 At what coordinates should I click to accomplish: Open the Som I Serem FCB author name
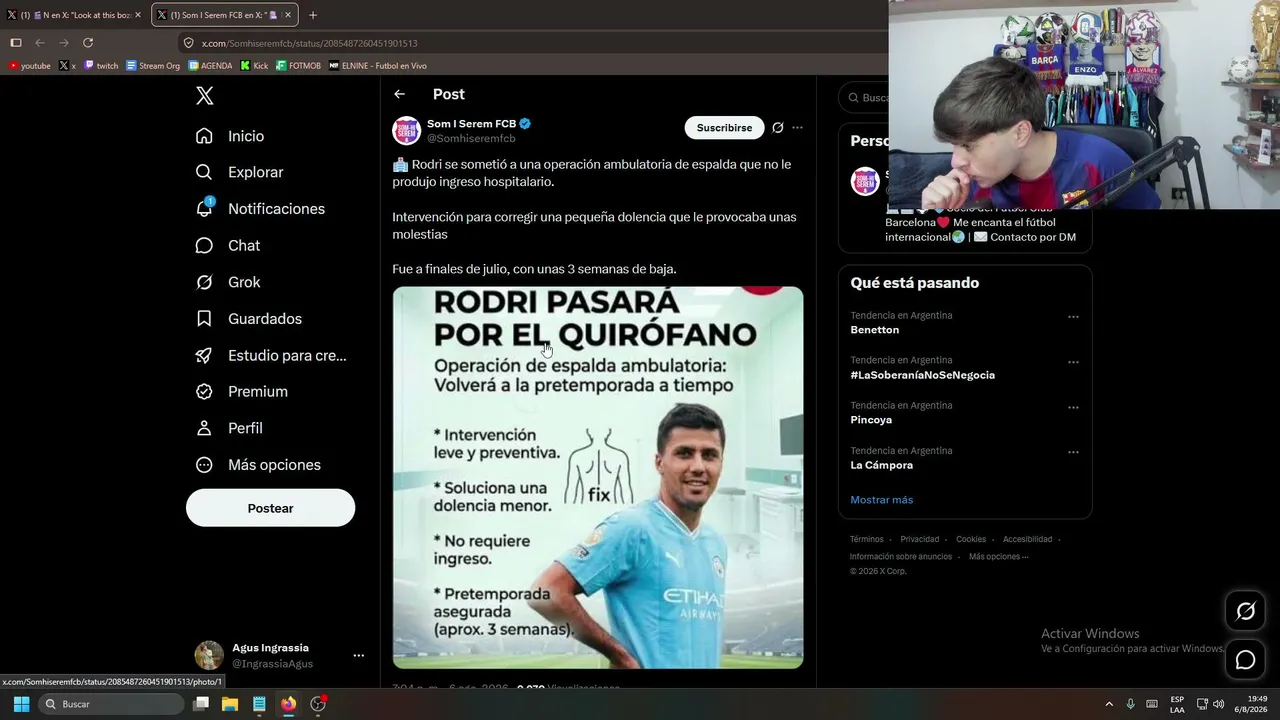coord(471,124)
